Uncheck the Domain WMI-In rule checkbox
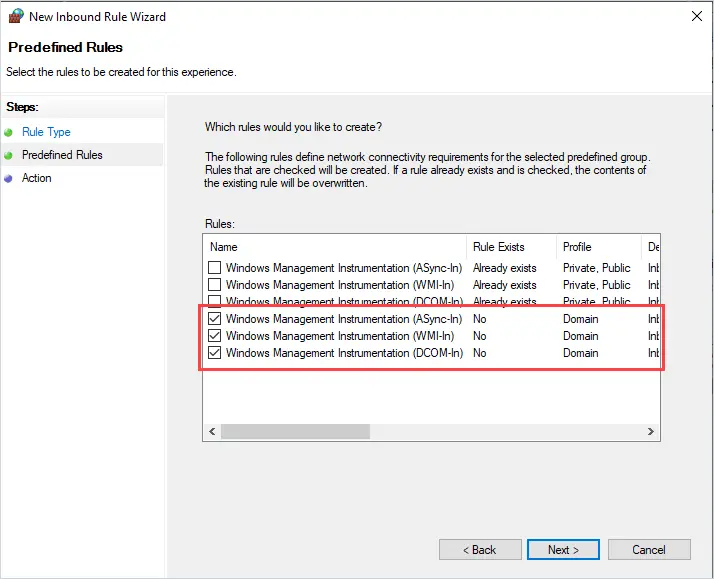714x579 pixels. 214,335
